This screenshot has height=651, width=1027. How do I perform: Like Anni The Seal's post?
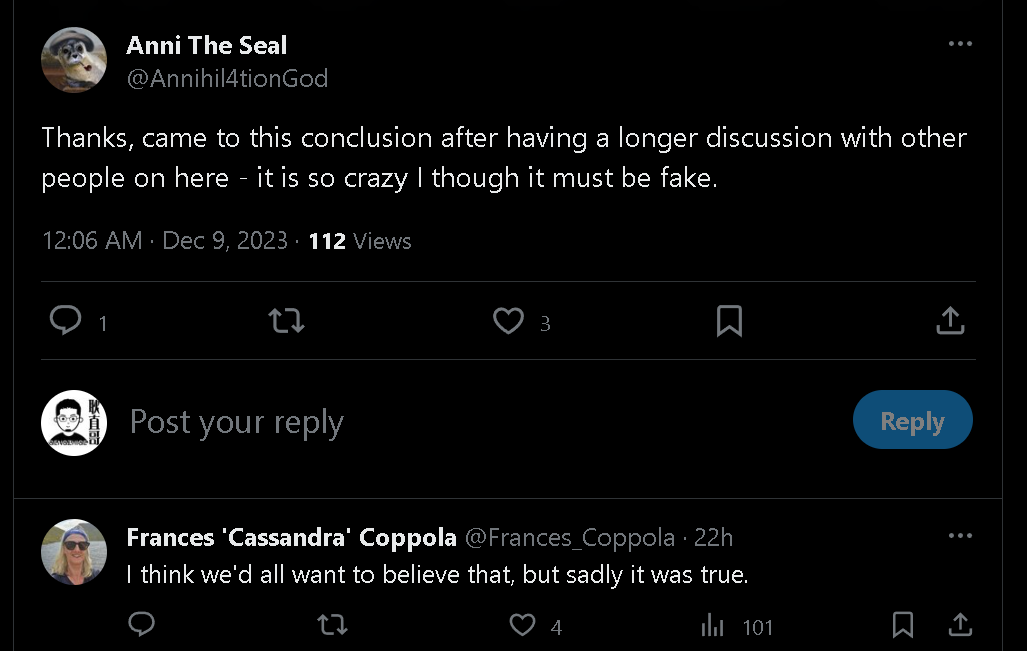pyautogui.click(x=509, y=321)
